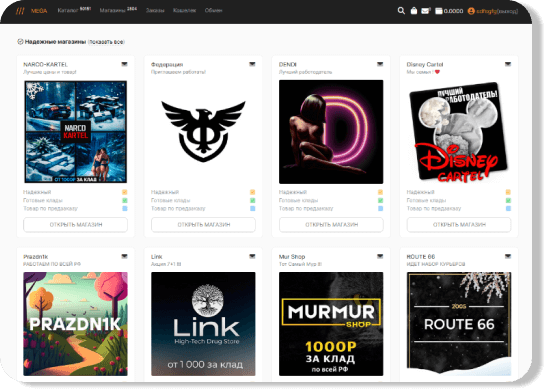
Task: Click the MEGA logo in the header
Action: click(x=32, y=11)
